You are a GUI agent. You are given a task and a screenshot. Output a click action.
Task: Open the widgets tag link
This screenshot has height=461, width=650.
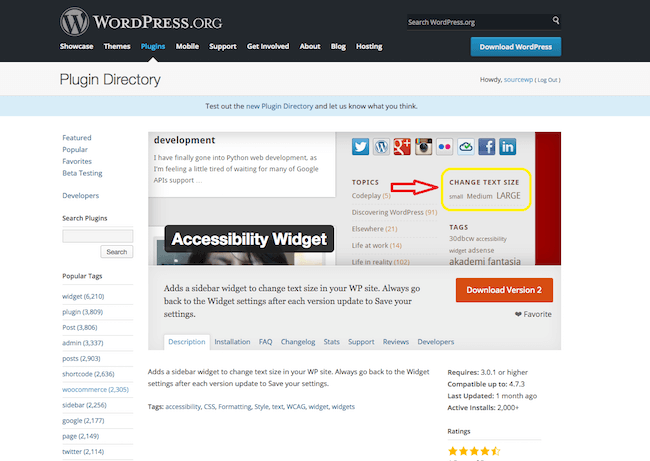[x=343, y=407]
